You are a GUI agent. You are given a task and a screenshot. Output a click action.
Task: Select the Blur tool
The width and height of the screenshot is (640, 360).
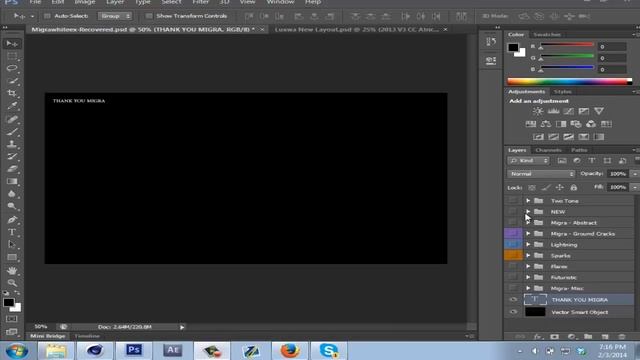(x=12, y=194)
